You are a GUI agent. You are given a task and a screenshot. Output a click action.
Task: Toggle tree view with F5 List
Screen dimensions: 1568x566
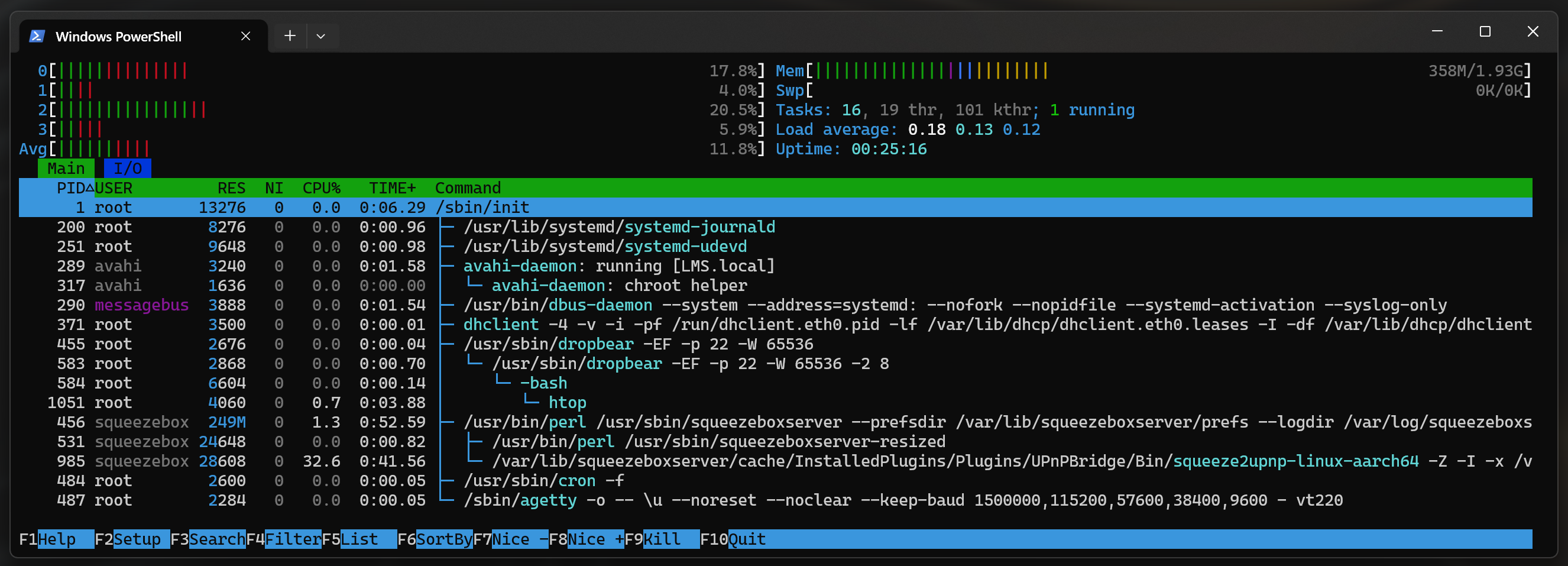point(359,539)
